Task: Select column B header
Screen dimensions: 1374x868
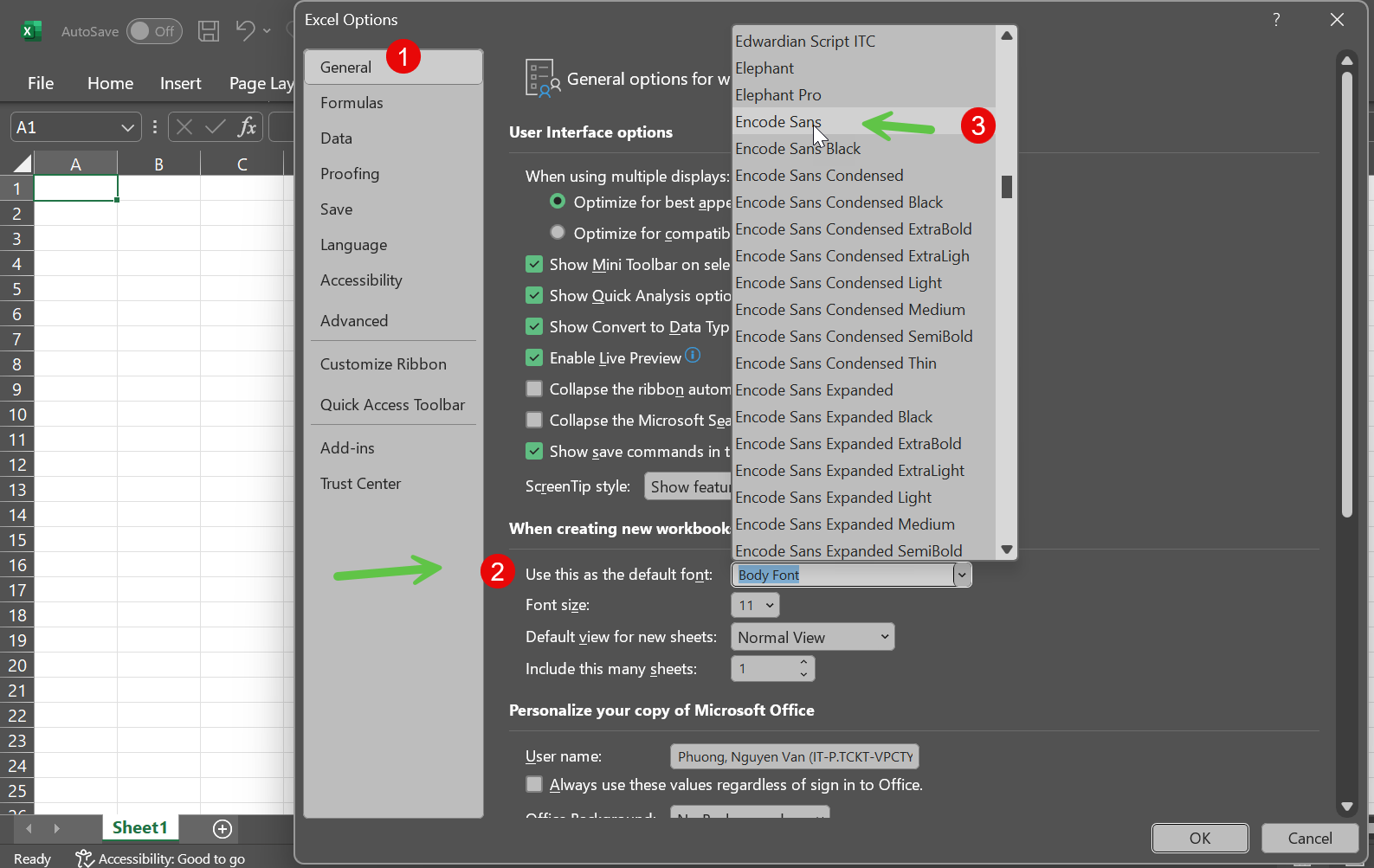Action: tap(159, 164)
